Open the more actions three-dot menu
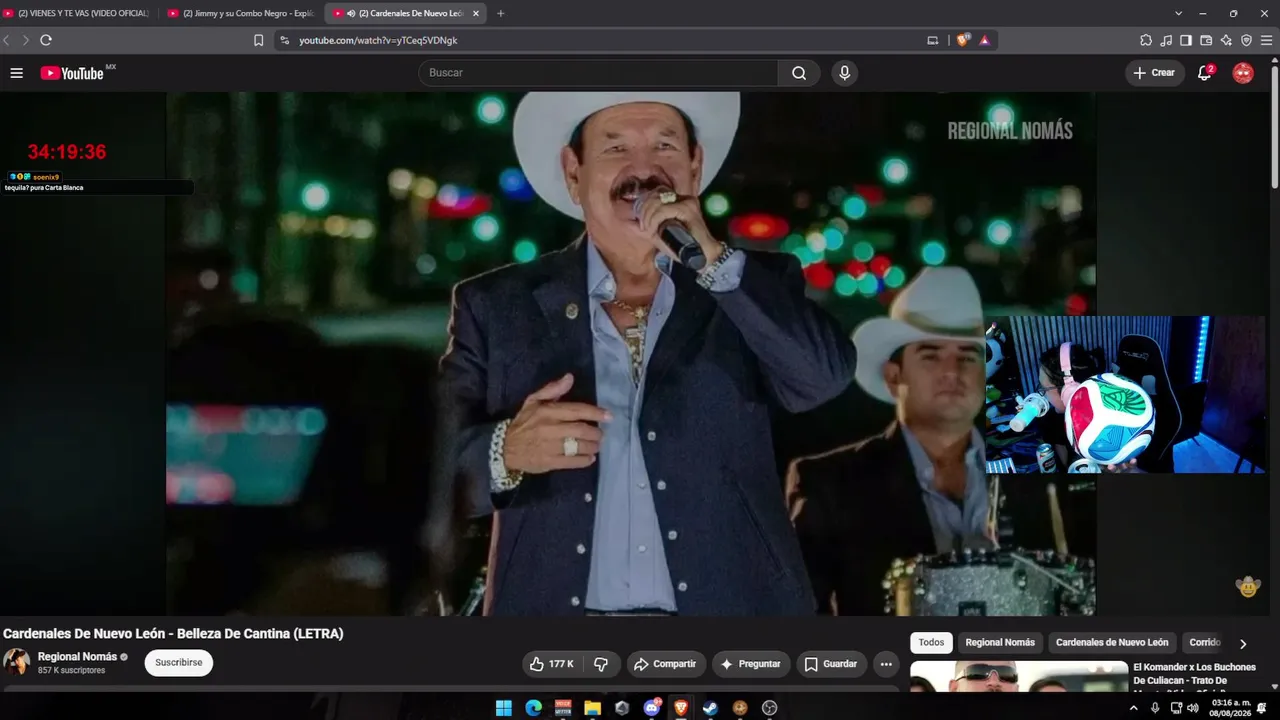Screen dimensions: 1280x720 point(886,664)
